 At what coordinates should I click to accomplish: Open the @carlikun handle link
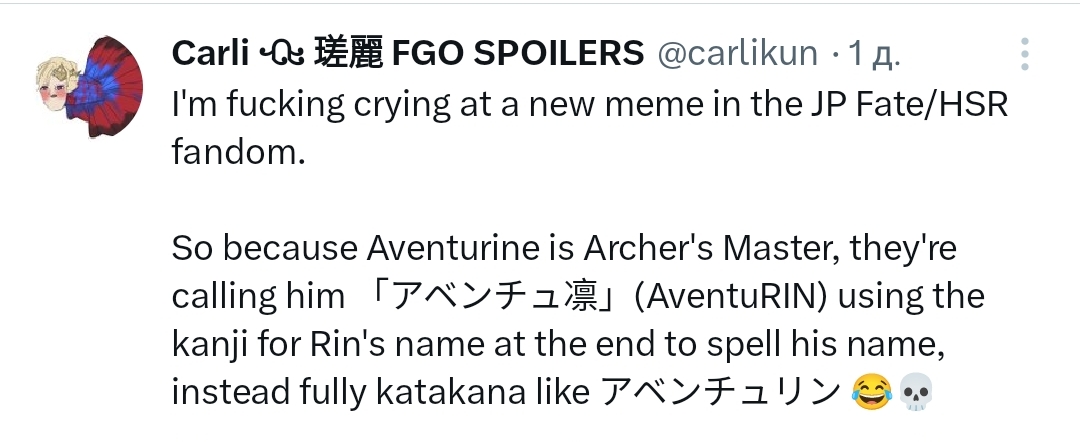coord(738,53)
